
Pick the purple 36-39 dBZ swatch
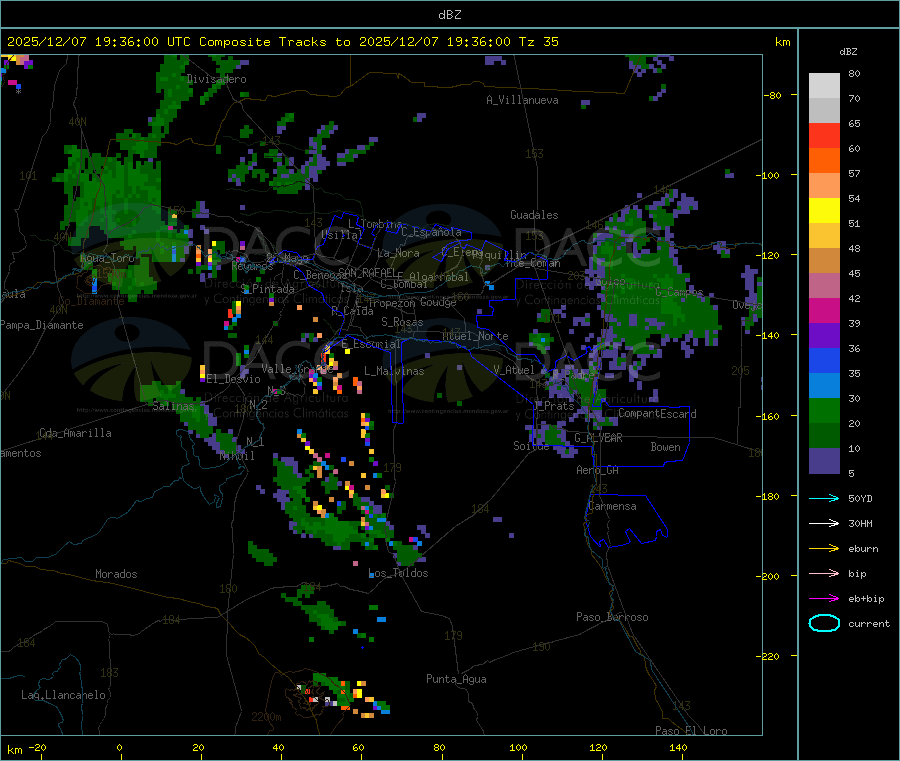point(824,336)
